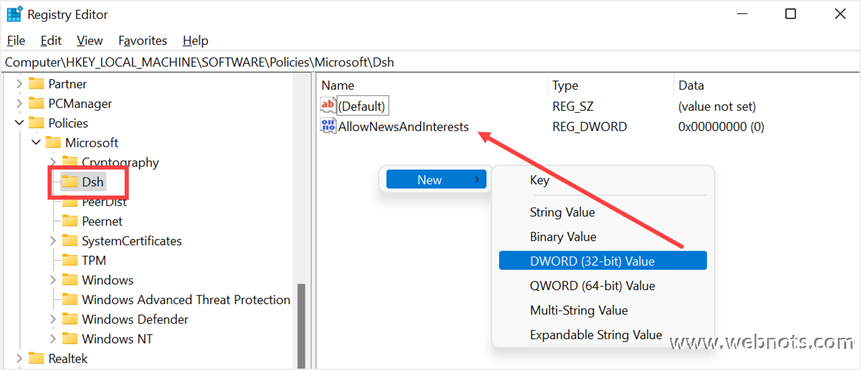Select the Dsh key label
861x370 pixels.
coord(93,182)
